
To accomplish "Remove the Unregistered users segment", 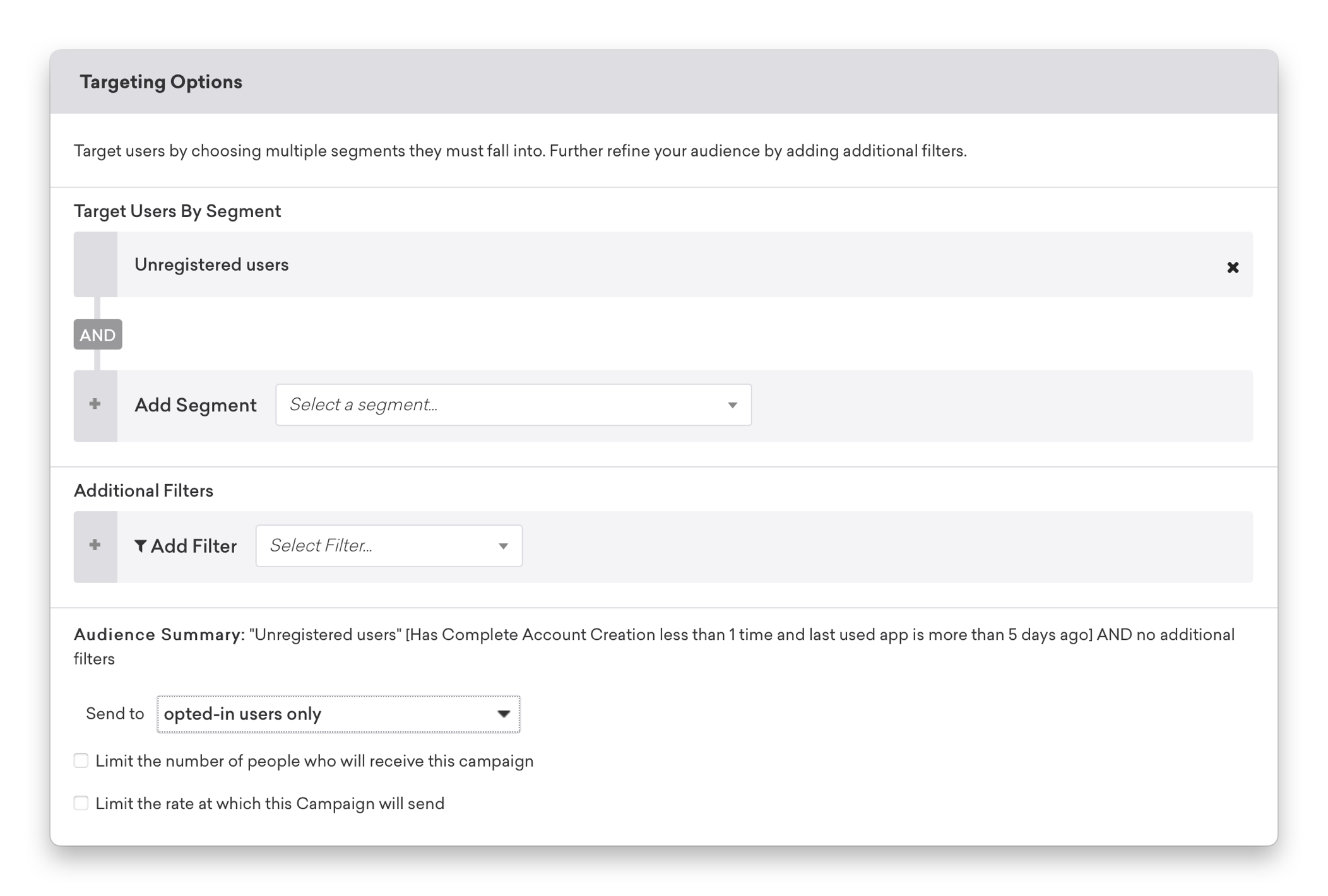I will (1232, 268).
